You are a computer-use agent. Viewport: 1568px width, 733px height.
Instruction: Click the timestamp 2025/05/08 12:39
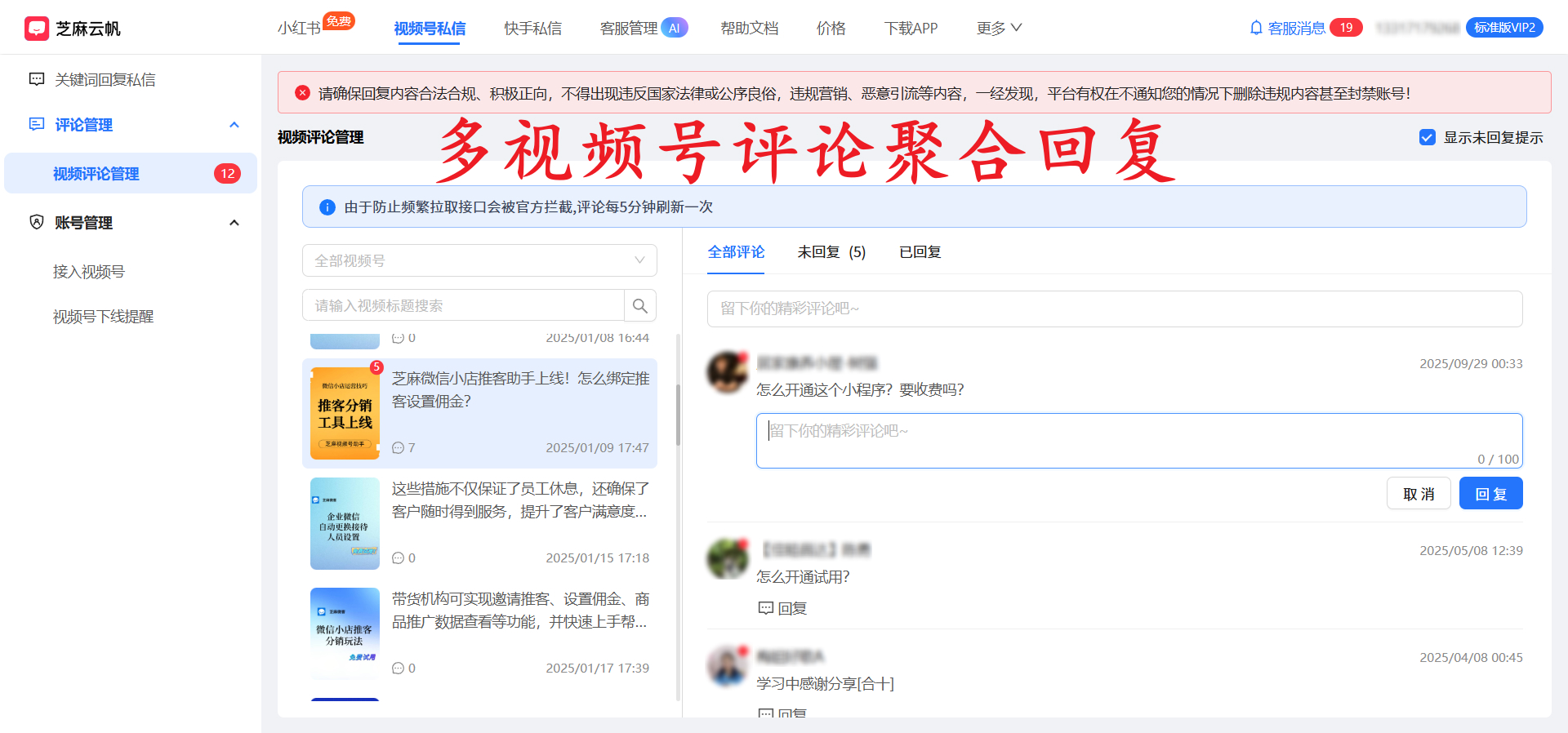point(1471,550)
